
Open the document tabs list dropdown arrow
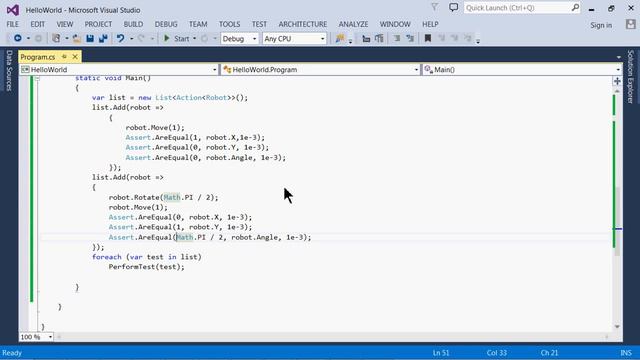click(x=619, y=57)
